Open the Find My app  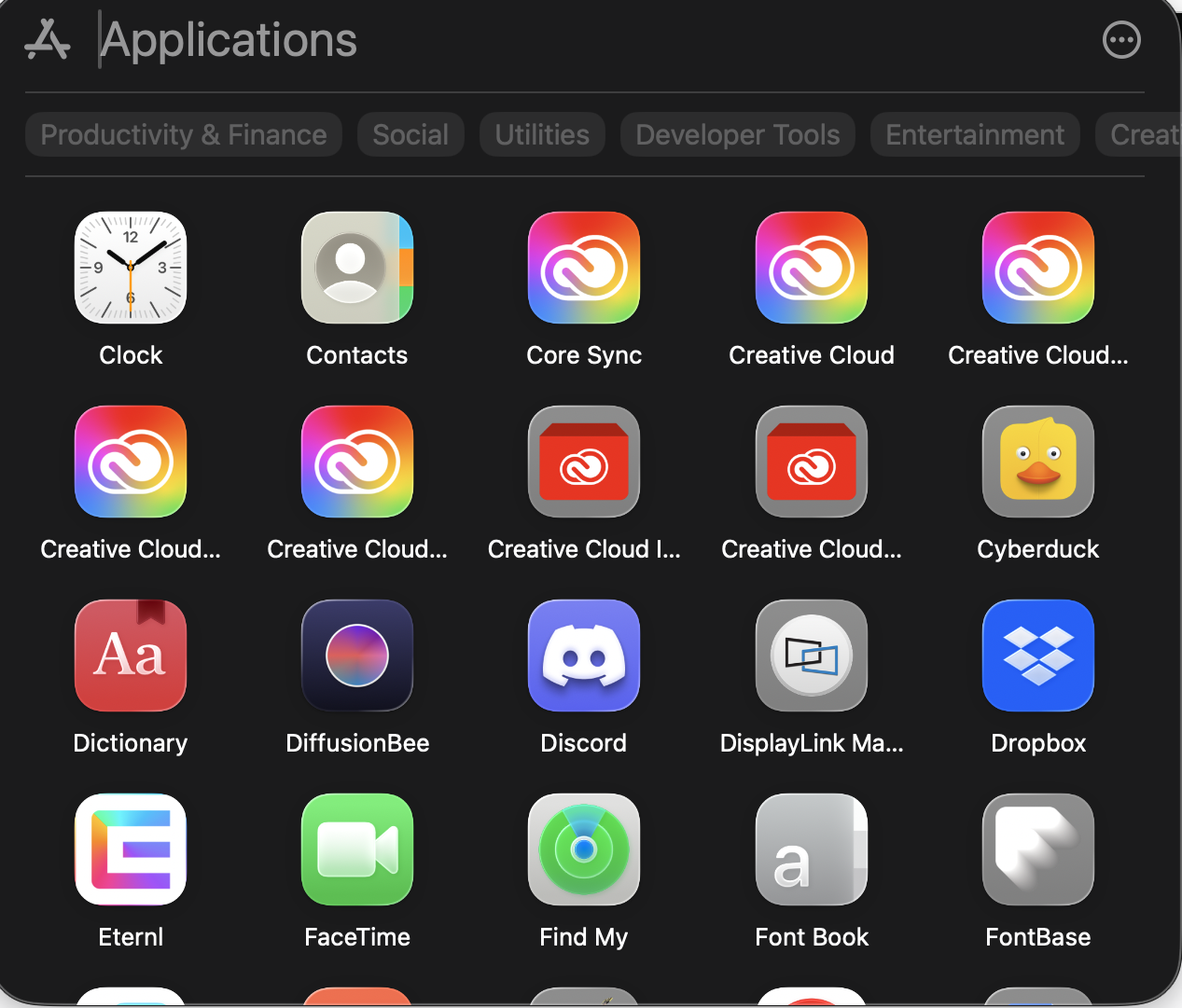tap(584, 849)
